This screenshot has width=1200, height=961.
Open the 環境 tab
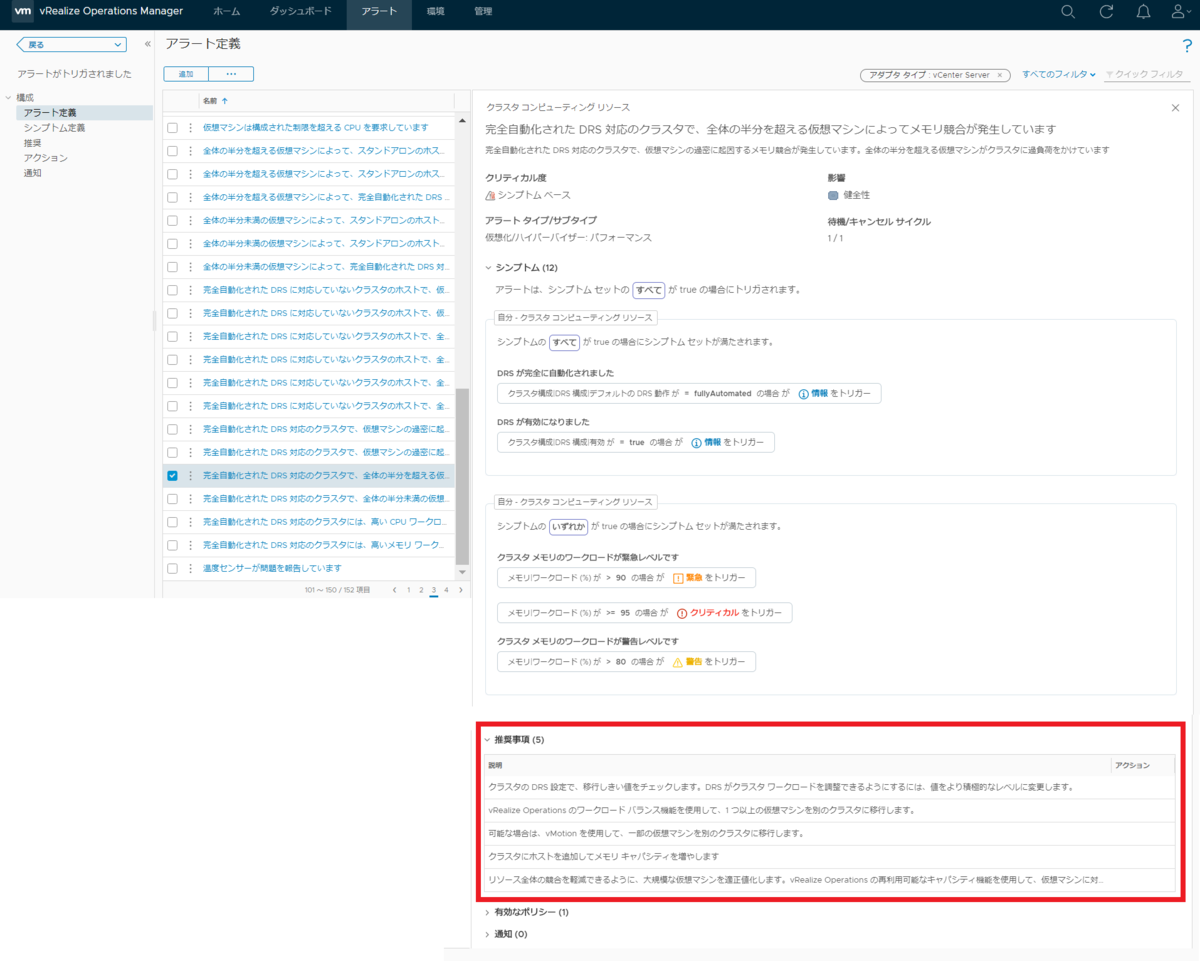(436, 12)
